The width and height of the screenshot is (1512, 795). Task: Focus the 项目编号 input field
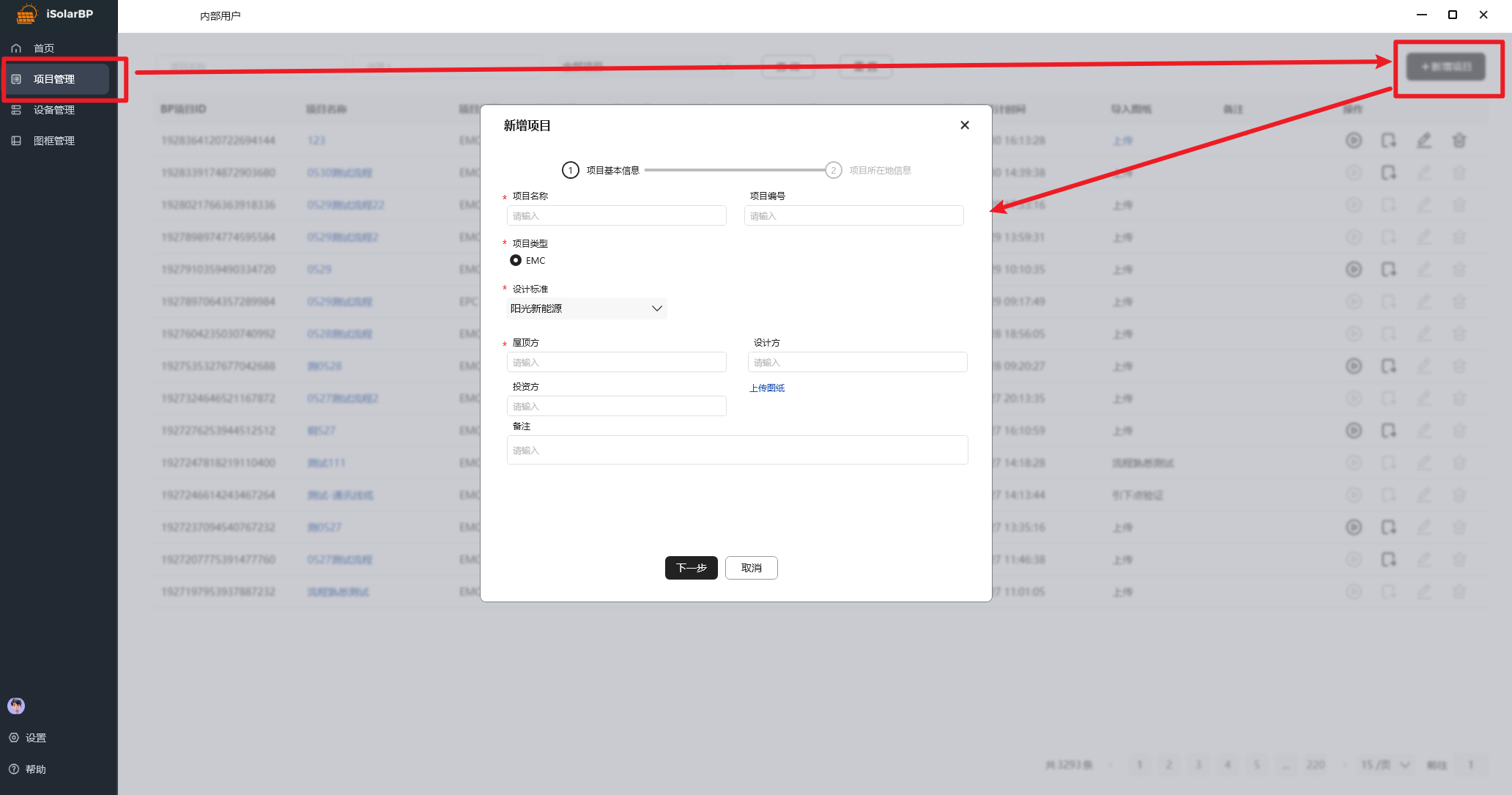pos(853,215)
